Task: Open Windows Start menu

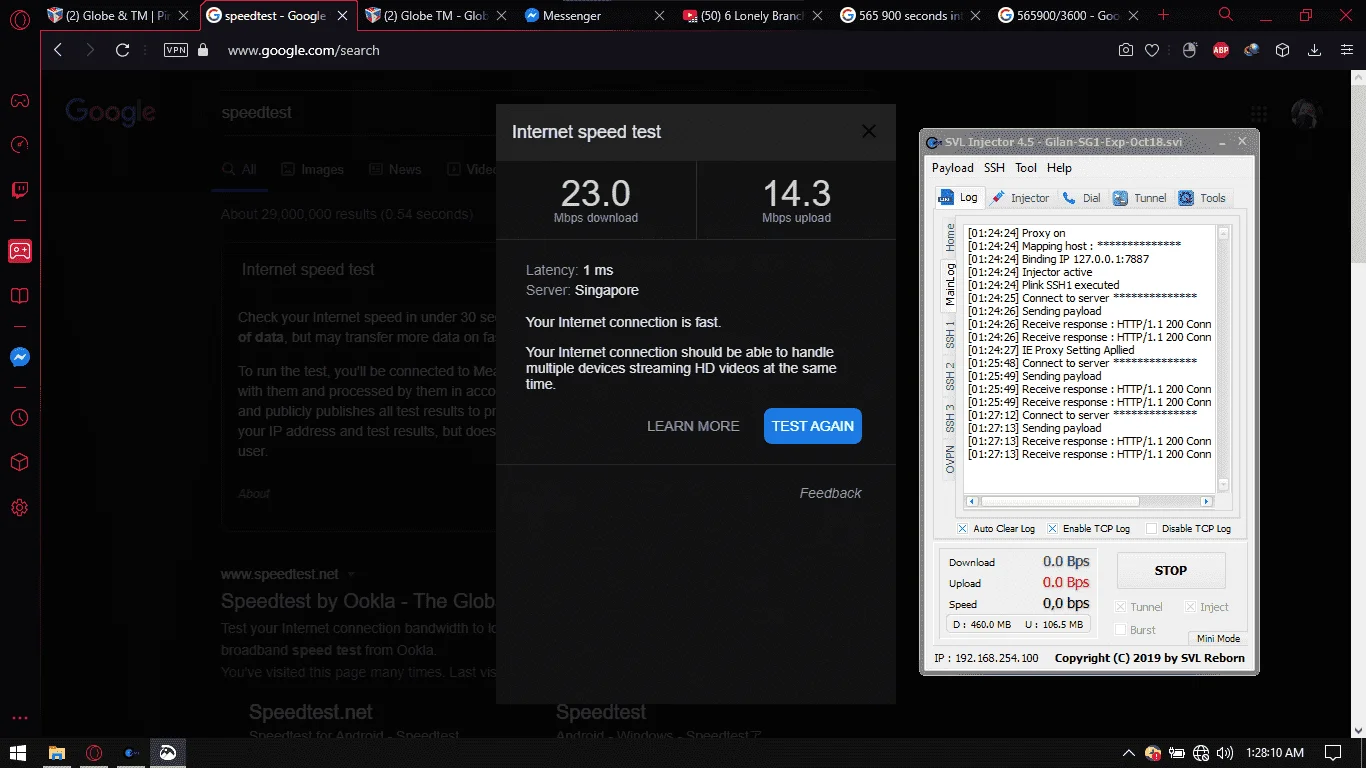Action: point(19,752)
